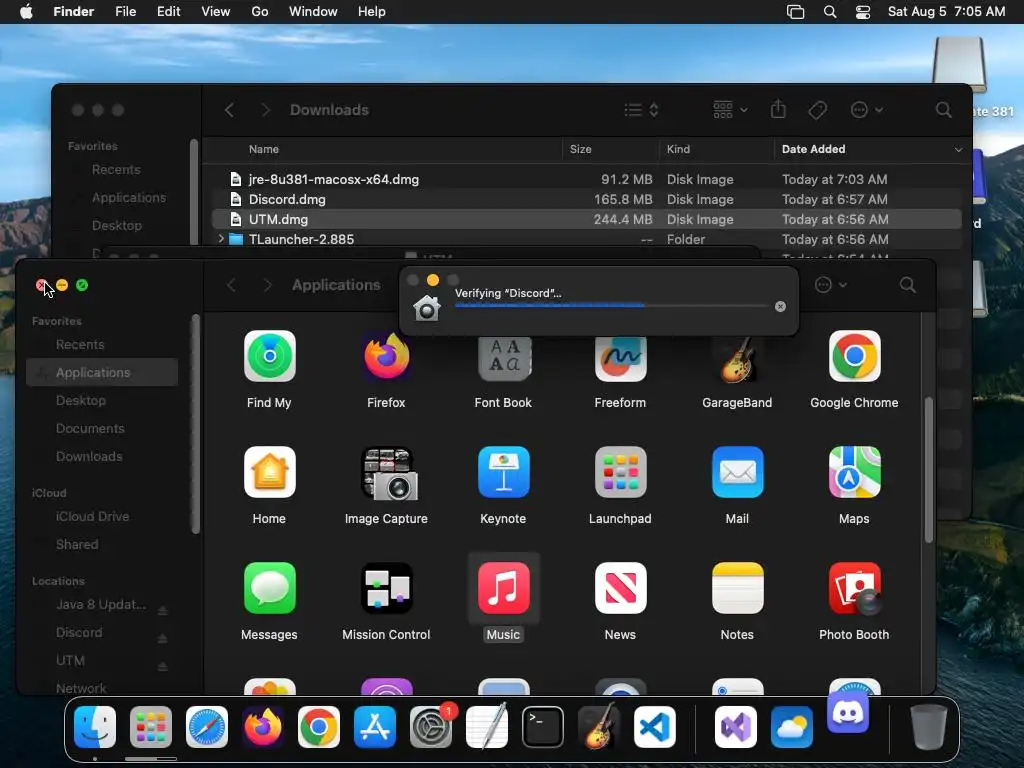This screenshot has height=768, width=1024.
Task: Open the Photo Booth app icon
Action: coord(854,588)
